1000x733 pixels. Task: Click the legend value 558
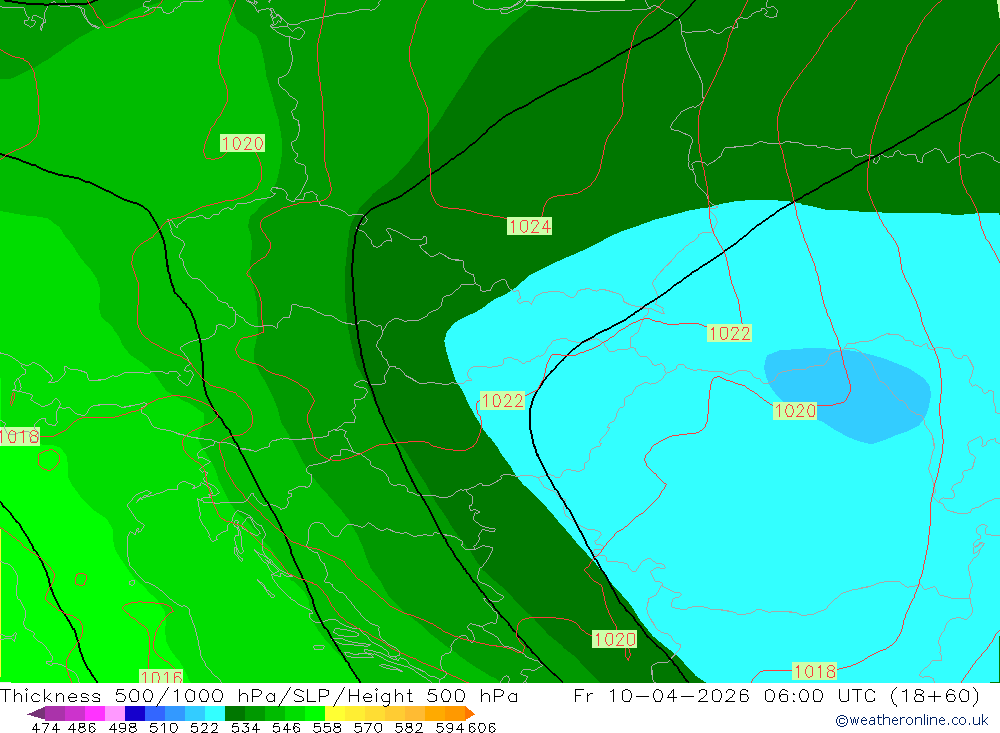coord(327,728)
